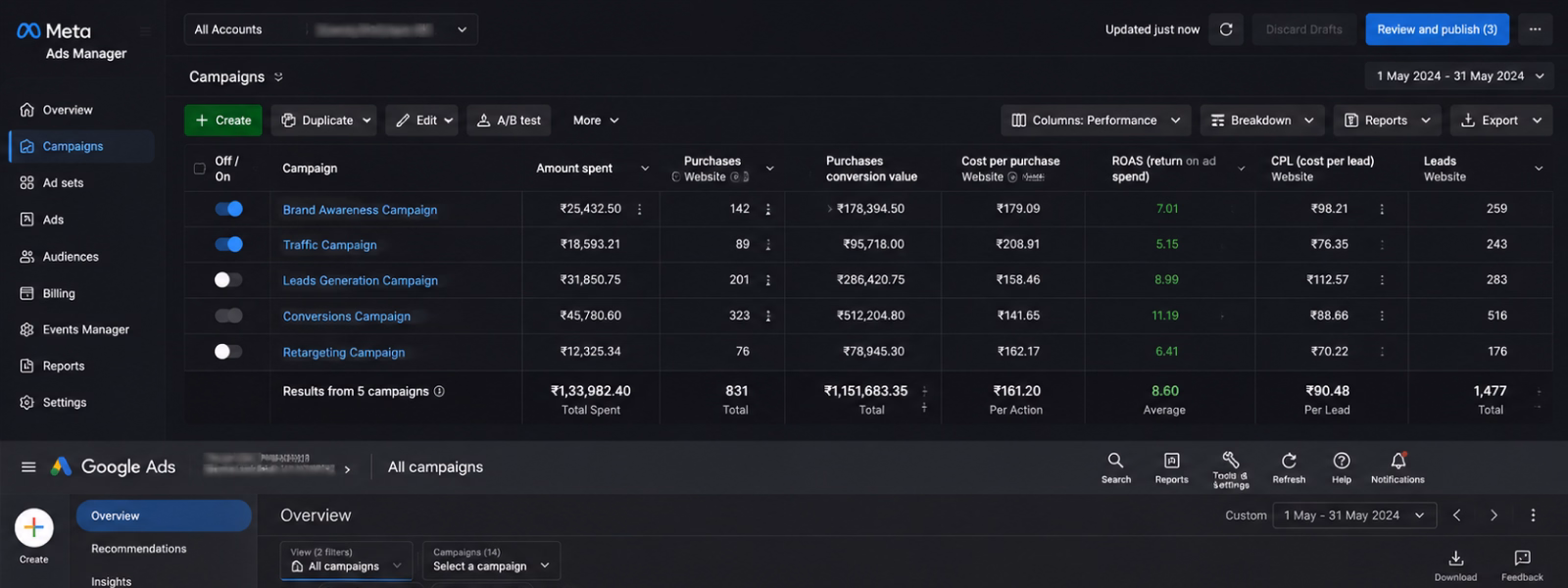Open the 1 May 2024 - 31 May 2024 date picker

(x=1459, y=75)
